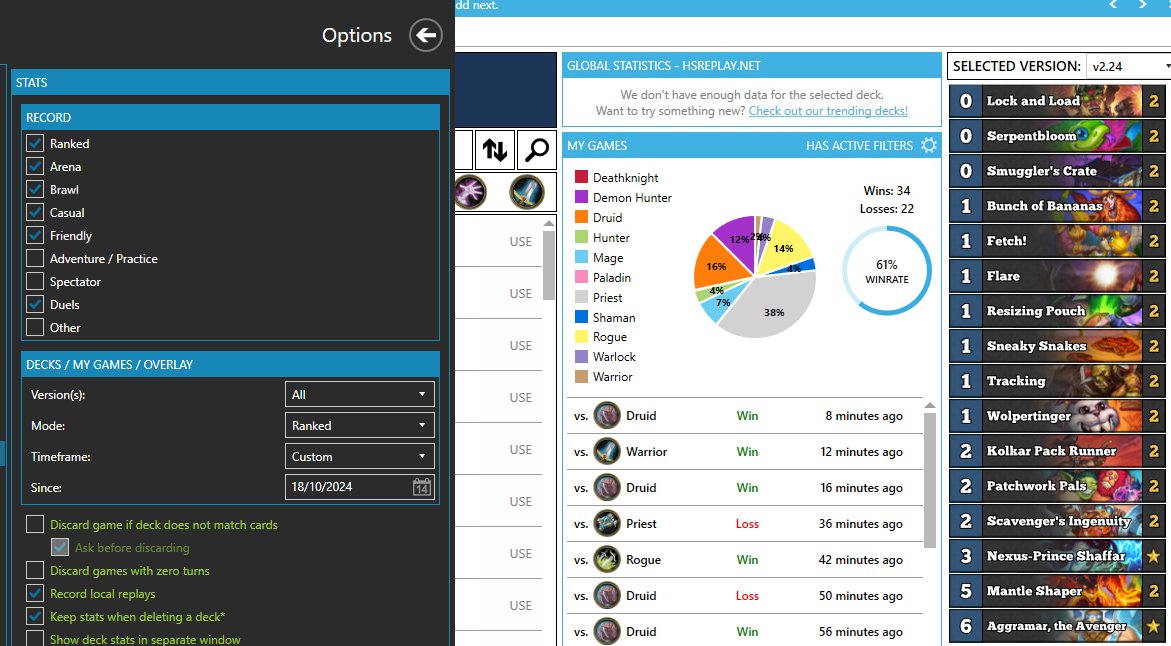Open the Selected Version v2.24 dropdown
Image resolution: width=1171 pixels, height=646 pixels.
coord(1128,66)
